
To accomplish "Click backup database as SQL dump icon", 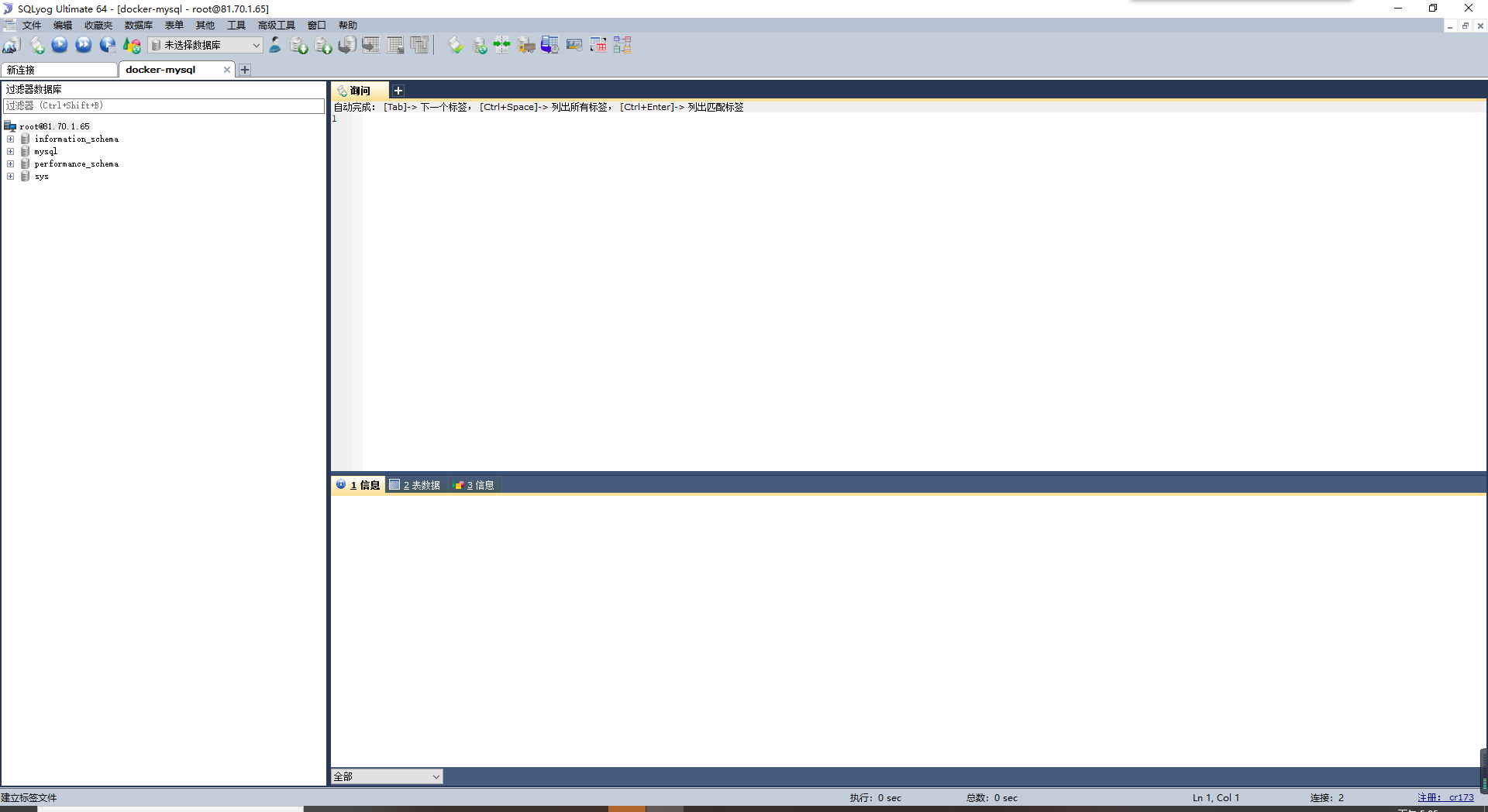I will click(x=323, y=45).
